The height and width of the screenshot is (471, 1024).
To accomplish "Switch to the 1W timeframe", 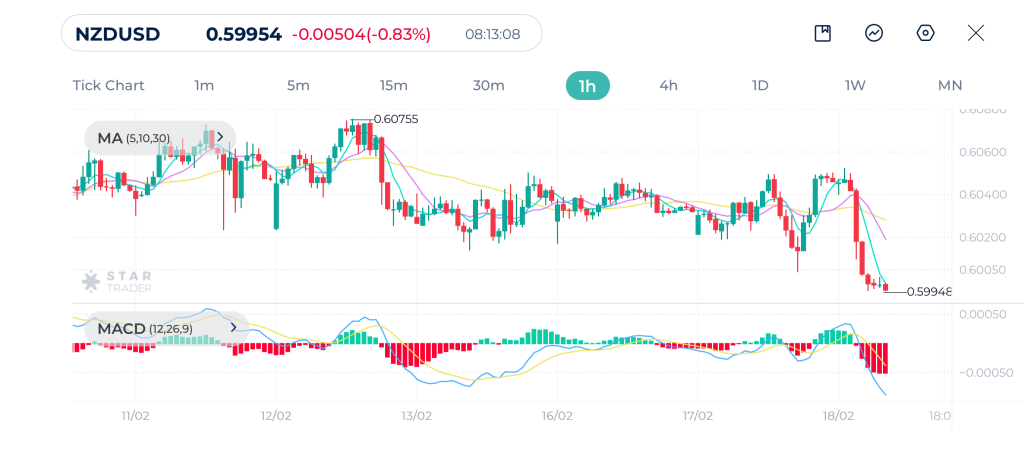I will (855, 86).
